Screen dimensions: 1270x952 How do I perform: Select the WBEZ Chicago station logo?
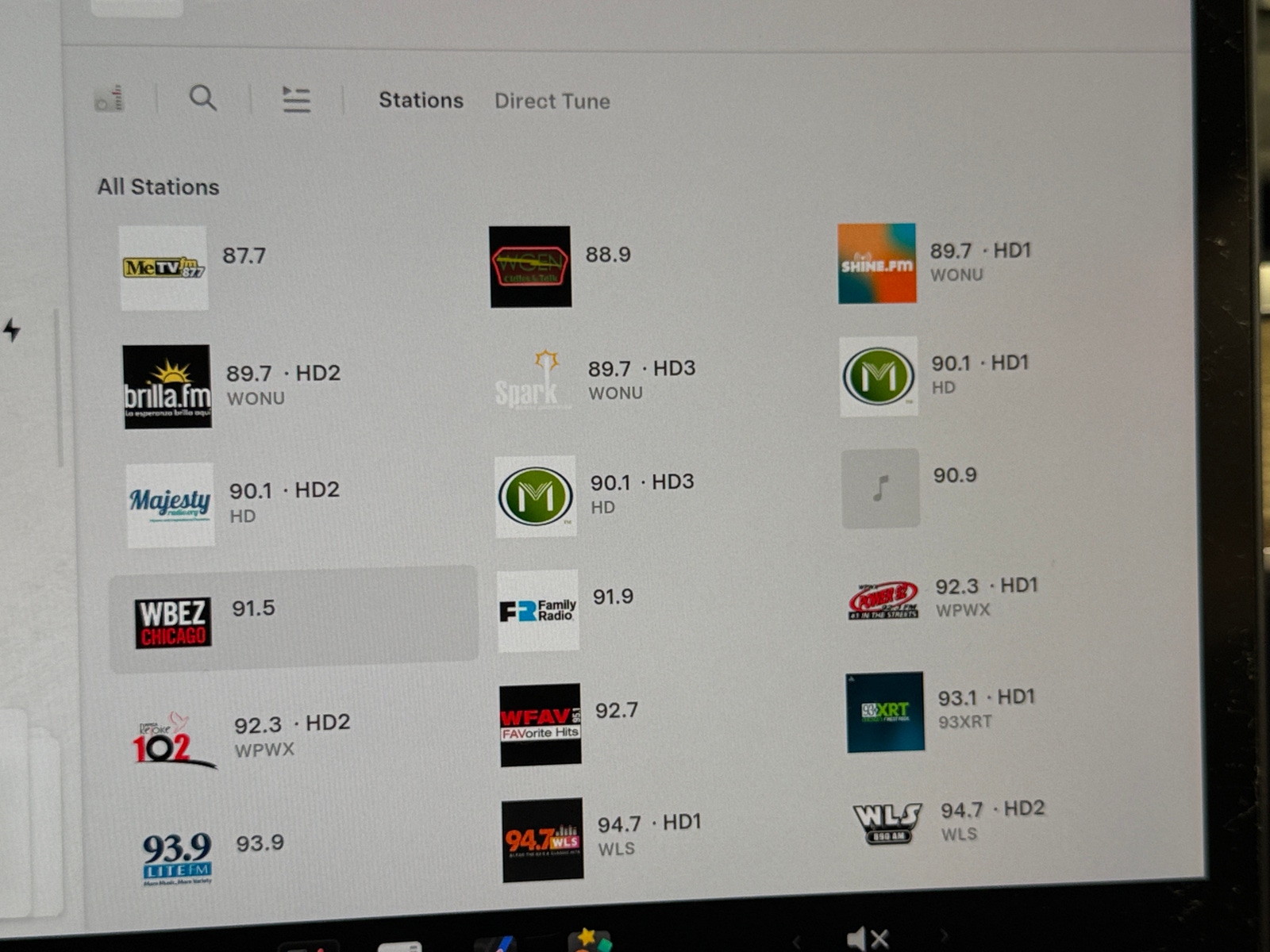pos(173,623)
